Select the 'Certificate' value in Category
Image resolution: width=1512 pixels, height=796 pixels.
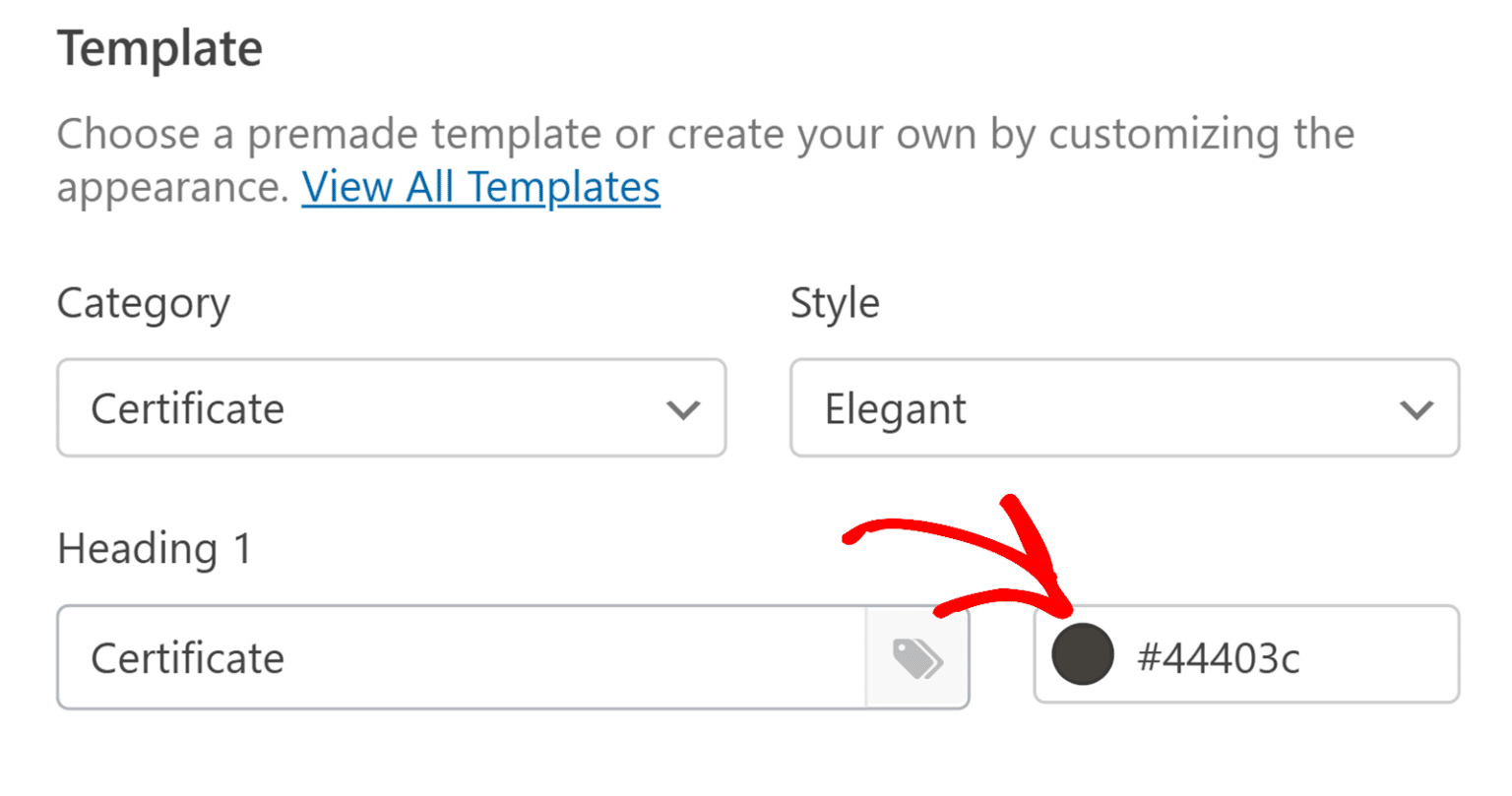coord(187,408)
